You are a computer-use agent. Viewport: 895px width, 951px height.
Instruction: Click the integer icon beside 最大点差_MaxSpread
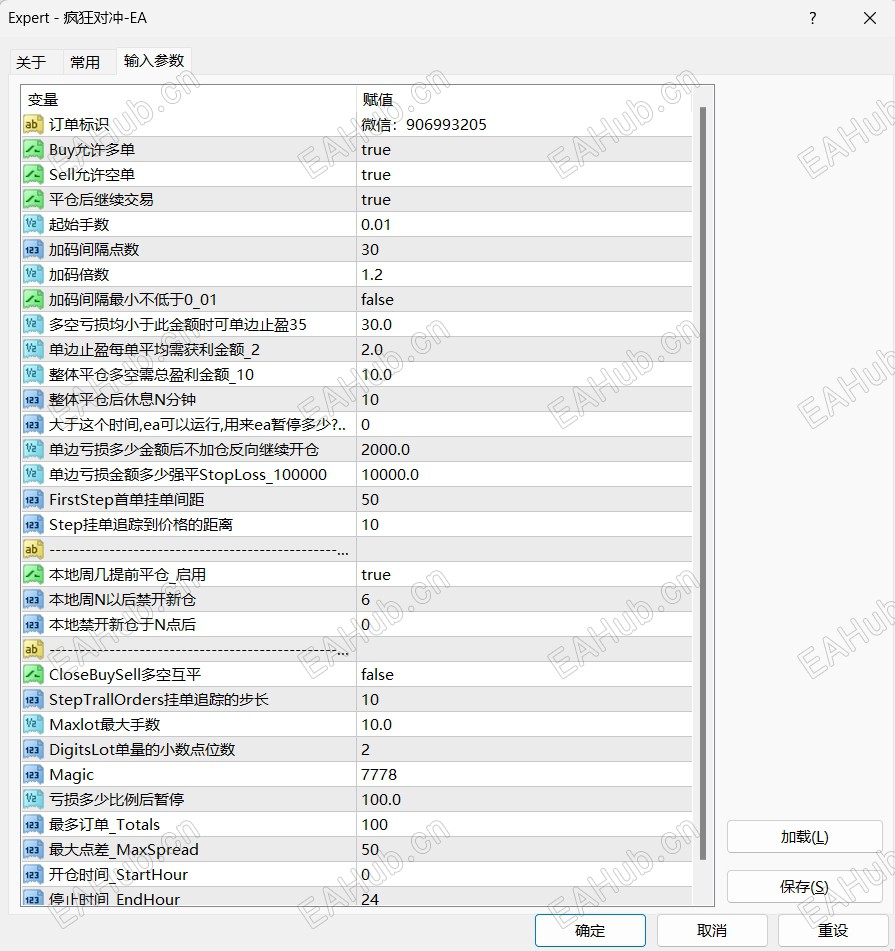click(x=33, y=849)
